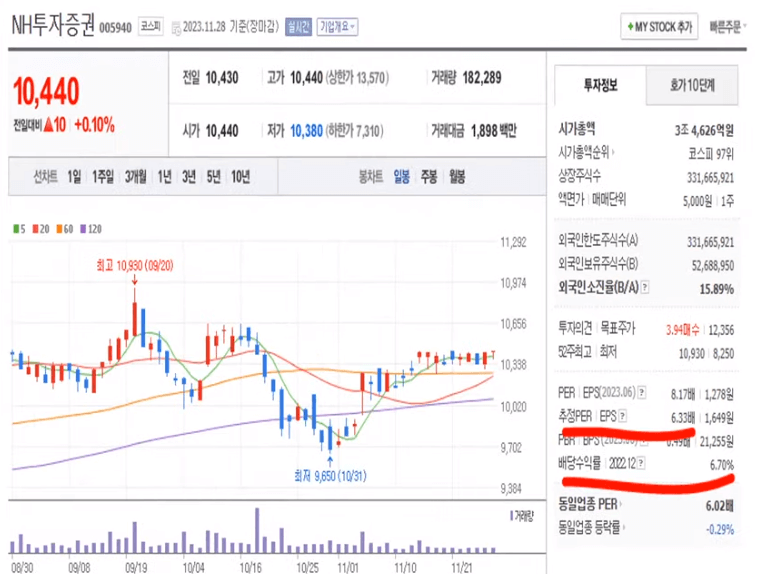
Task: Click the 상장주식수 value 331,665,921
Action: click(711, 178)
